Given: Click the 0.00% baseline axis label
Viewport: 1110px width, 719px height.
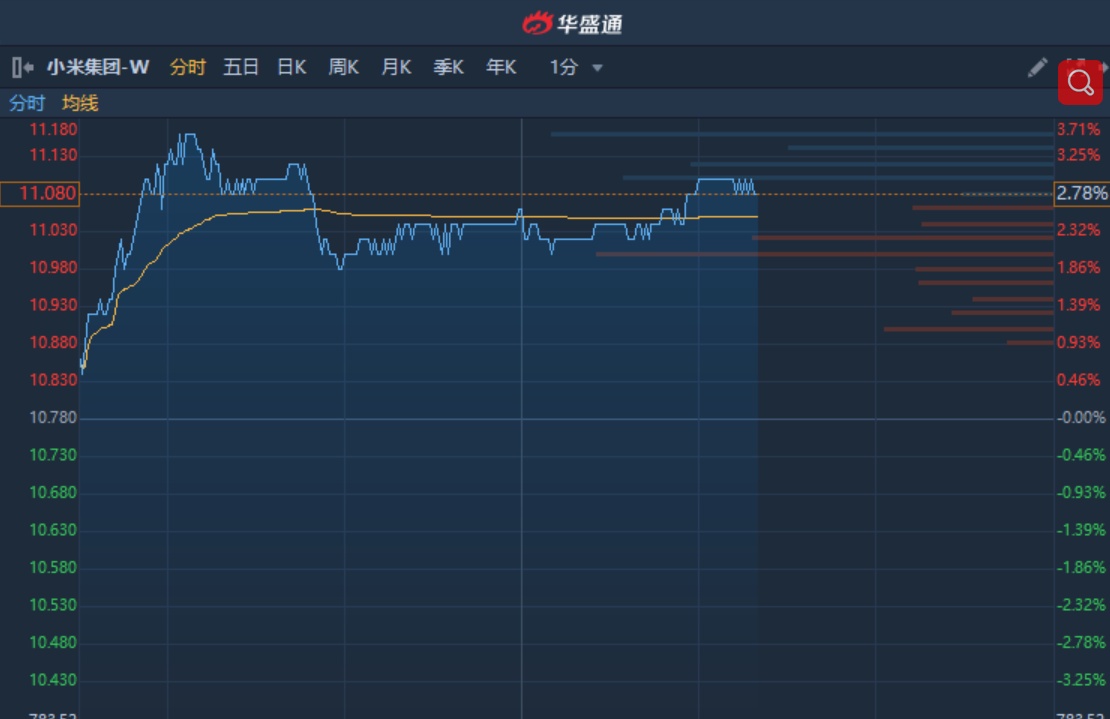Looking at the screenshot, I should (1081, 417).
